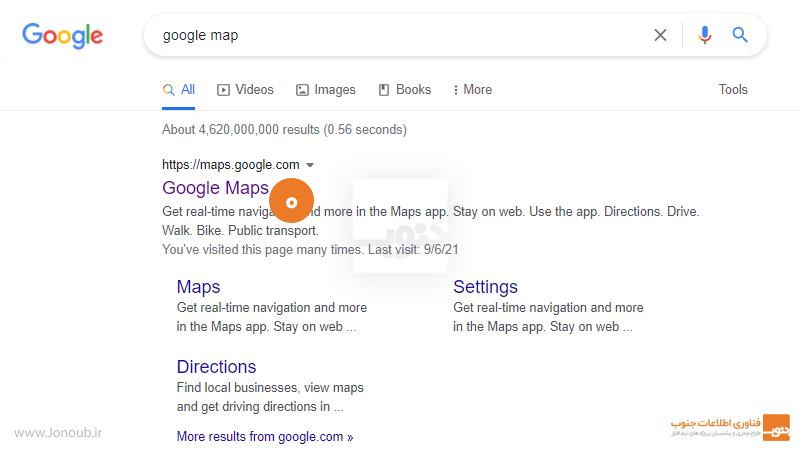Click 'Find local businesses, view maps' snippet
This screenshot has height=450, width=800.
270,388
